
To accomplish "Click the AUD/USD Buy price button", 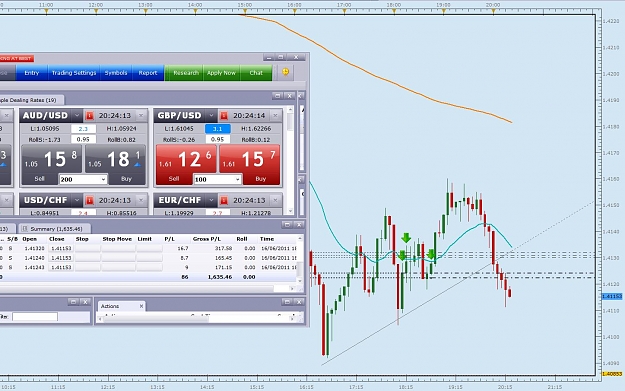I will [x=116, y=164].
